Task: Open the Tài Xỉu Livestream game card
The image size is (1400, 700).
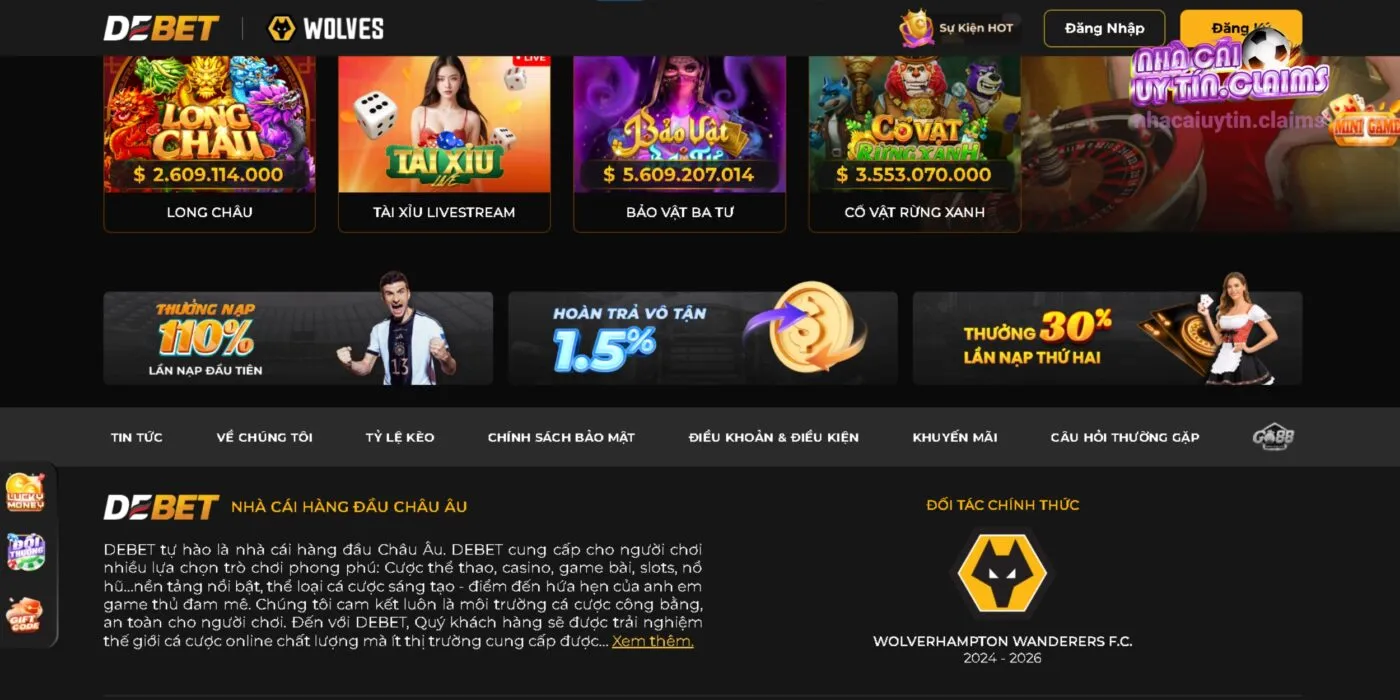Action: [x=444, y=144]
